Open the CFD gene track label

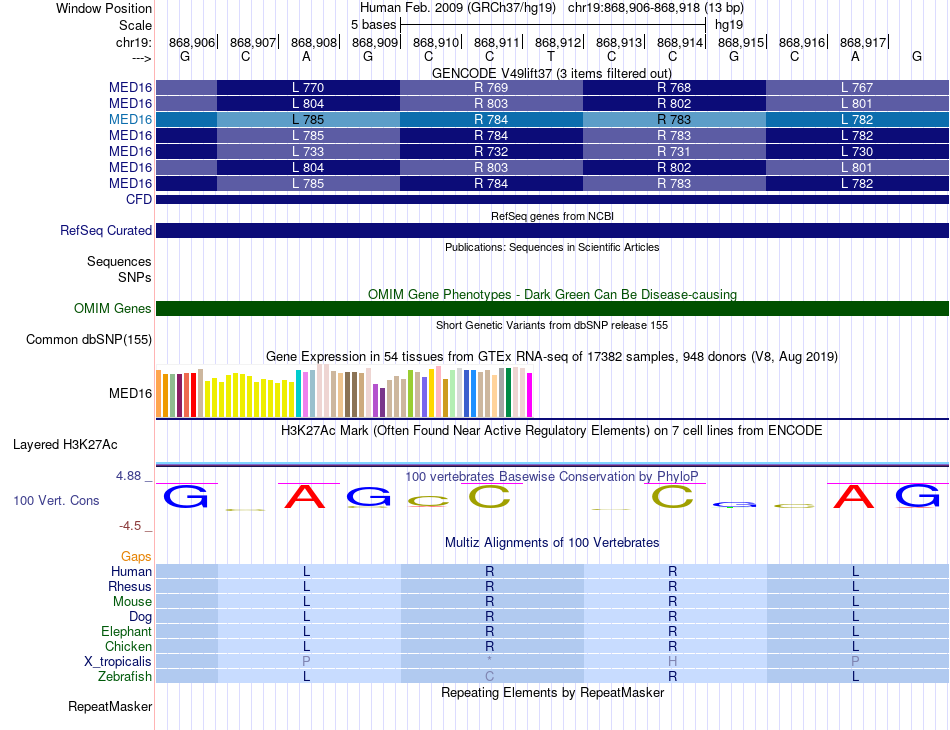click(139, 199)
